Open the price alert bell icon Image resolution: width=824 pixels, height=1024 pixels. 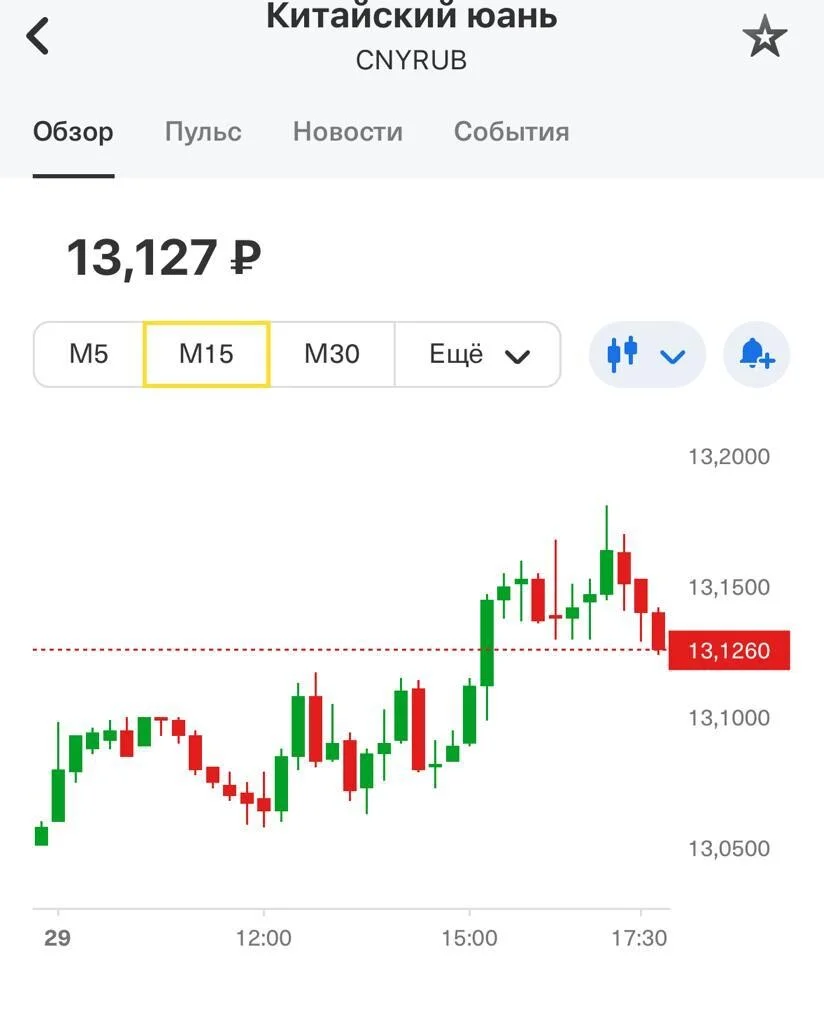point(757,354)
